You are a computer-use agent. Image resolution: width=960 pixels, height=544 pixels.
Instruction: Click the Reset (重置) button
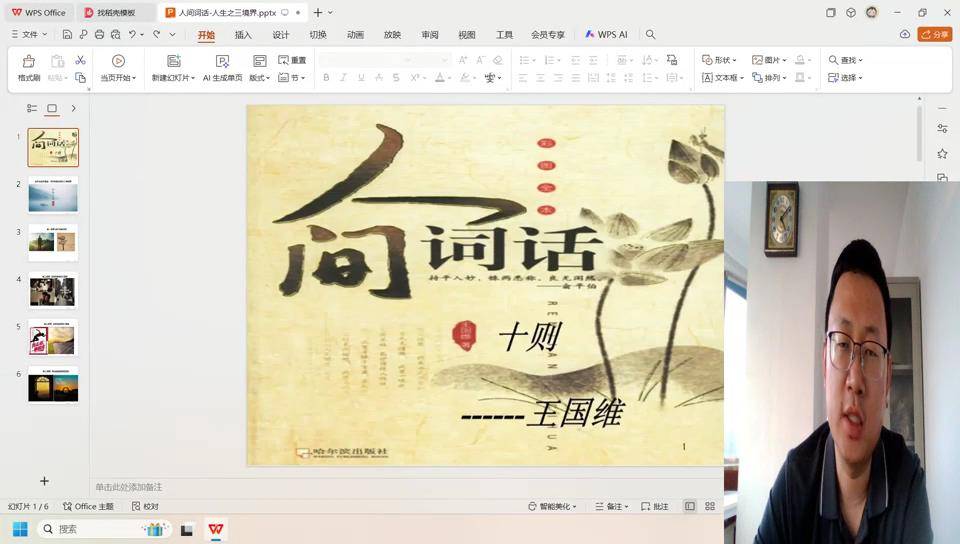pos(292,60)
